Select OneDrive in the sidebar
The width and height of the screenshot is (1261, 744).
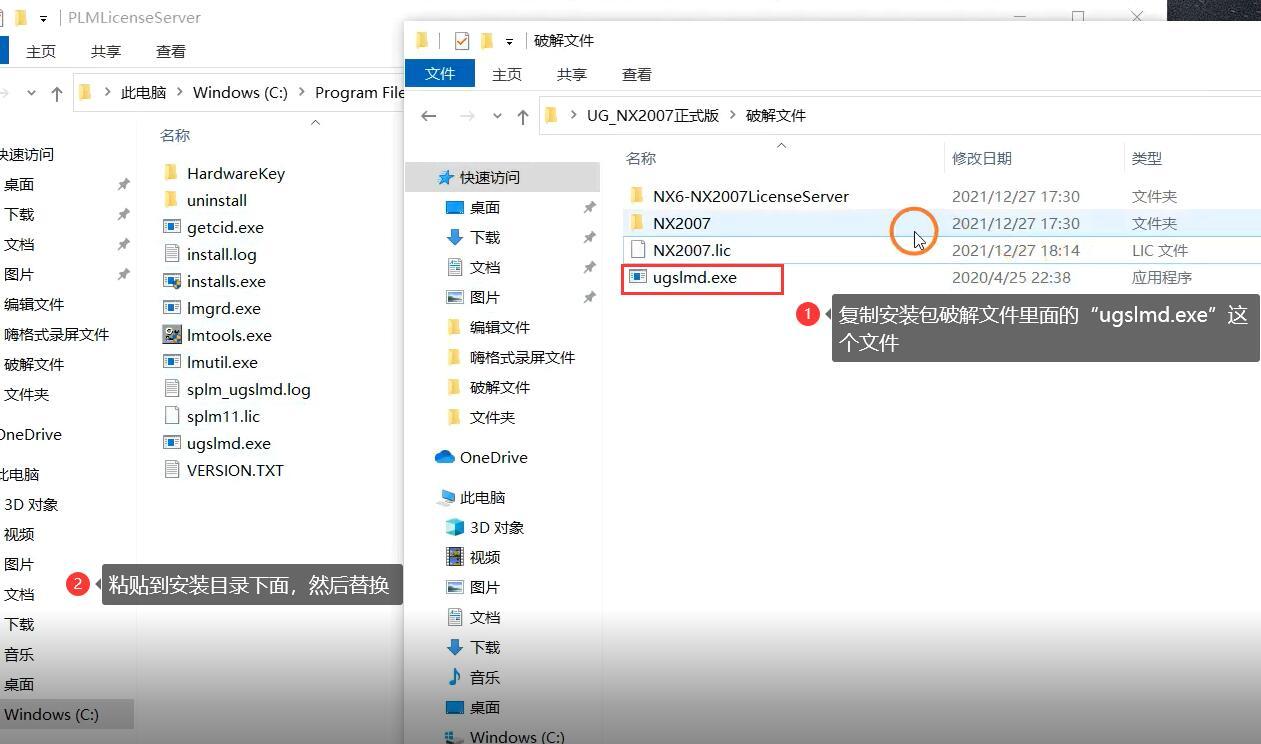[x=491, y=457]
